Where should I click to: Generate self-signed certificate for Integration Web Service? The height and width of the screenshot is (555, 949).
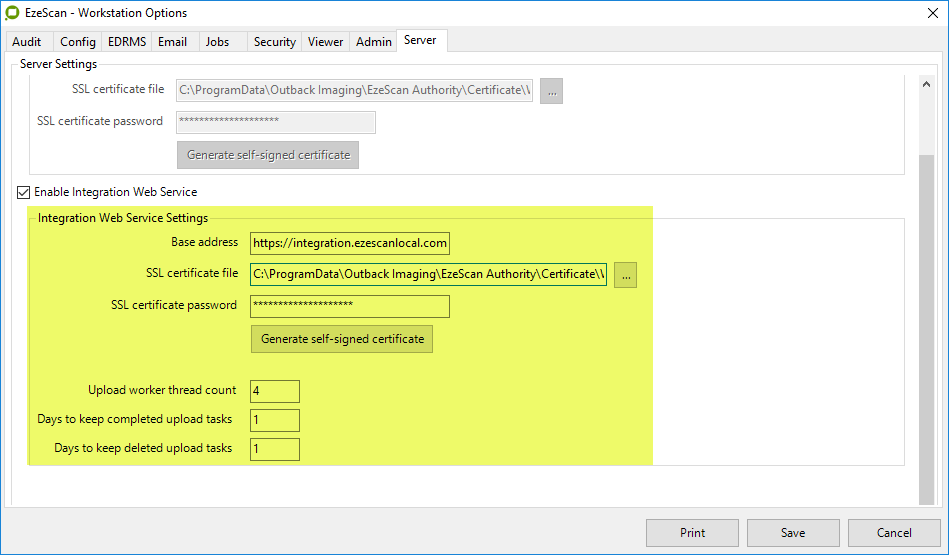pos(342,339)
